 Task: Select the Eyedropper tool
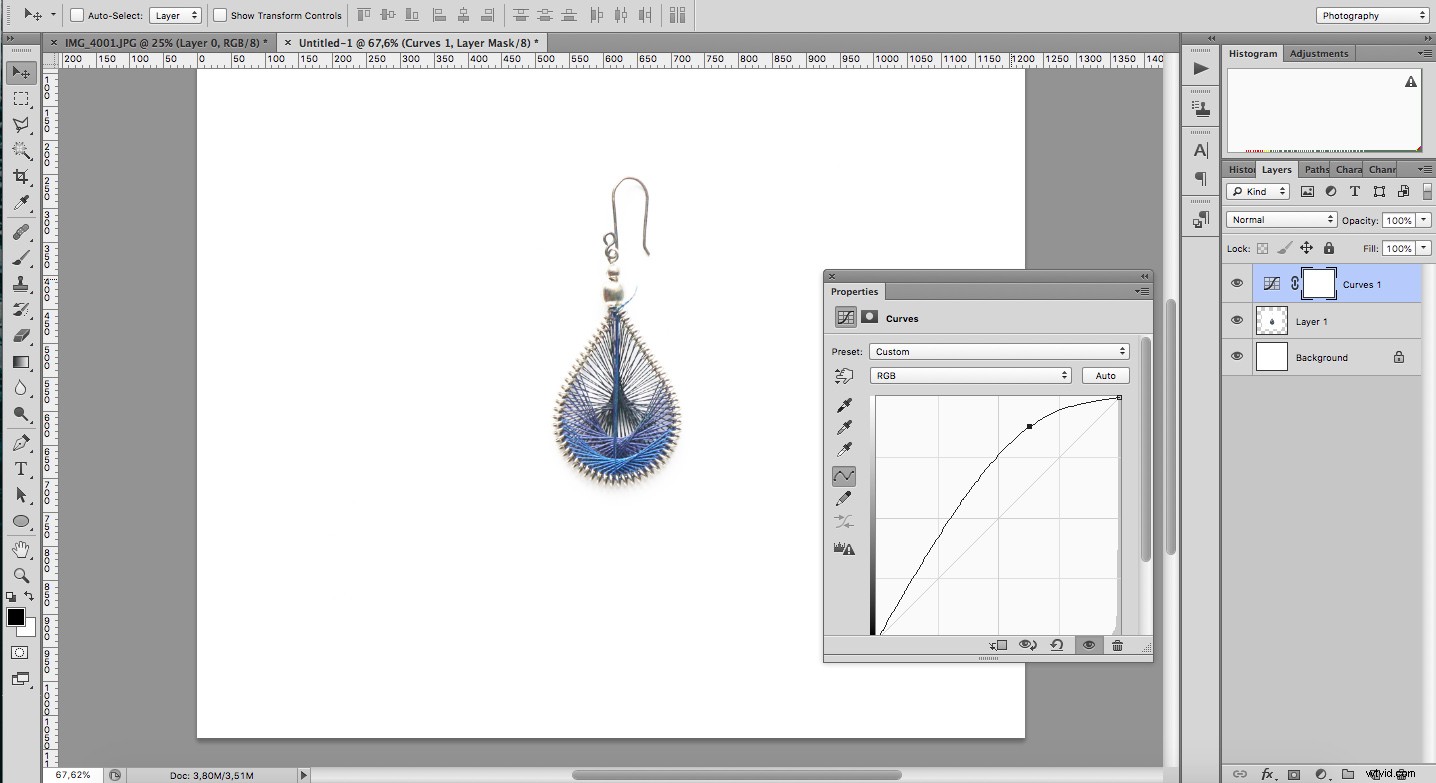[x=20, y=204]
